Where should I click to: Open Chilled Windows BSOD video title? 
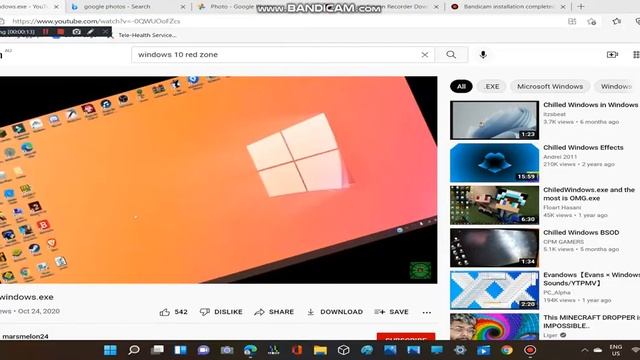(x=581, y=232)
